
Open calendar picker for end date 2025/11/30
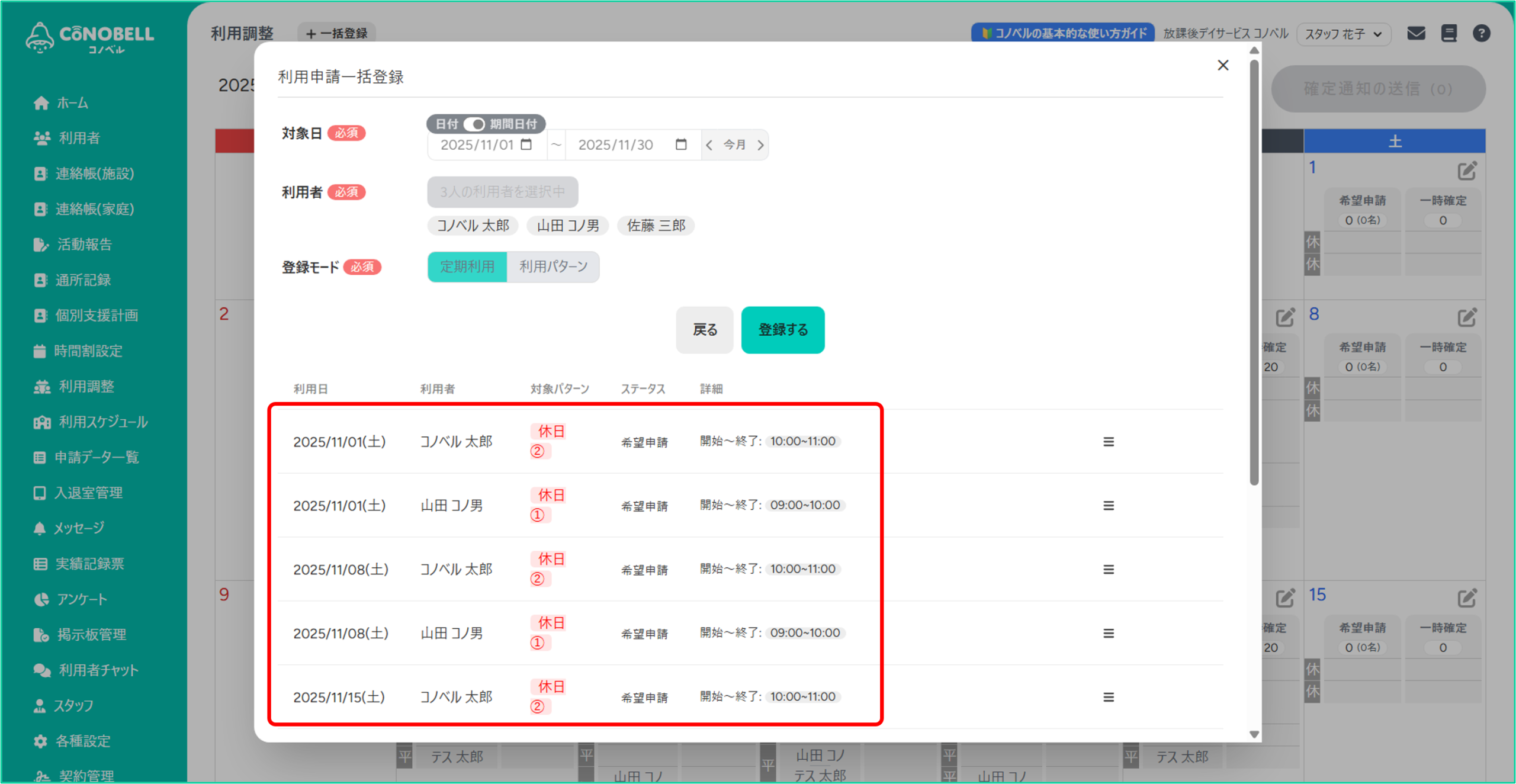click(x=681, y=144)
